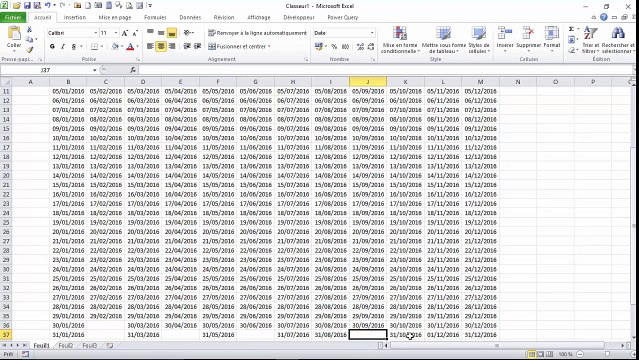Select the Feuil2 sheet tab
Screen dimensions: 639x360
pos(66,345)
